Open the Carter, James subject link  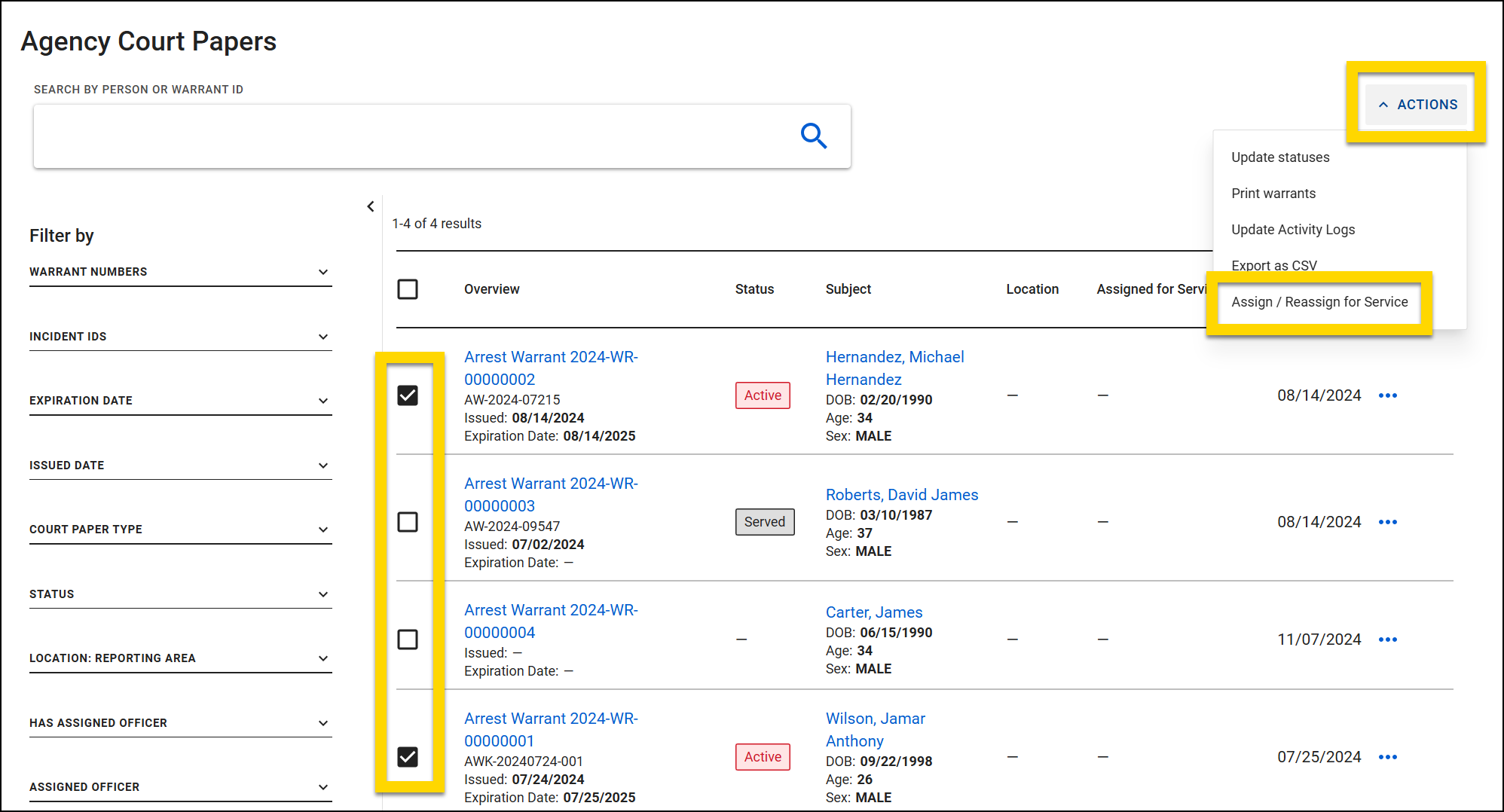[x=873, y=612]
